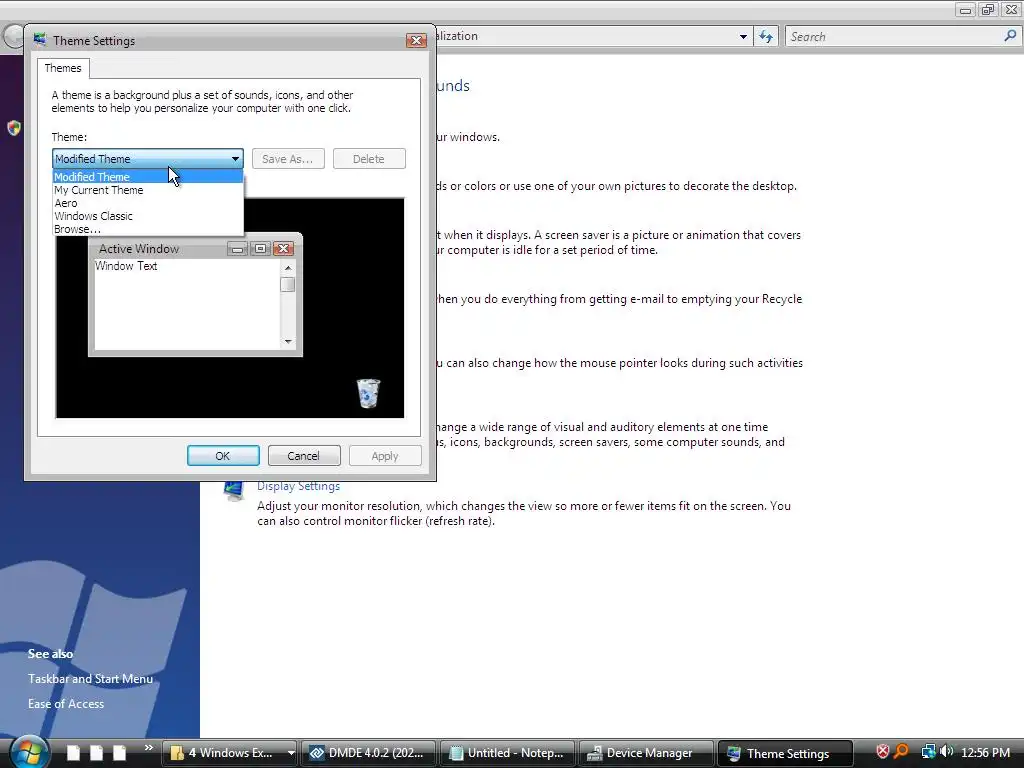This screenshot has height=768, width=1024.
Task: Close the Theme Settings dialog
Action: [416, 40]
